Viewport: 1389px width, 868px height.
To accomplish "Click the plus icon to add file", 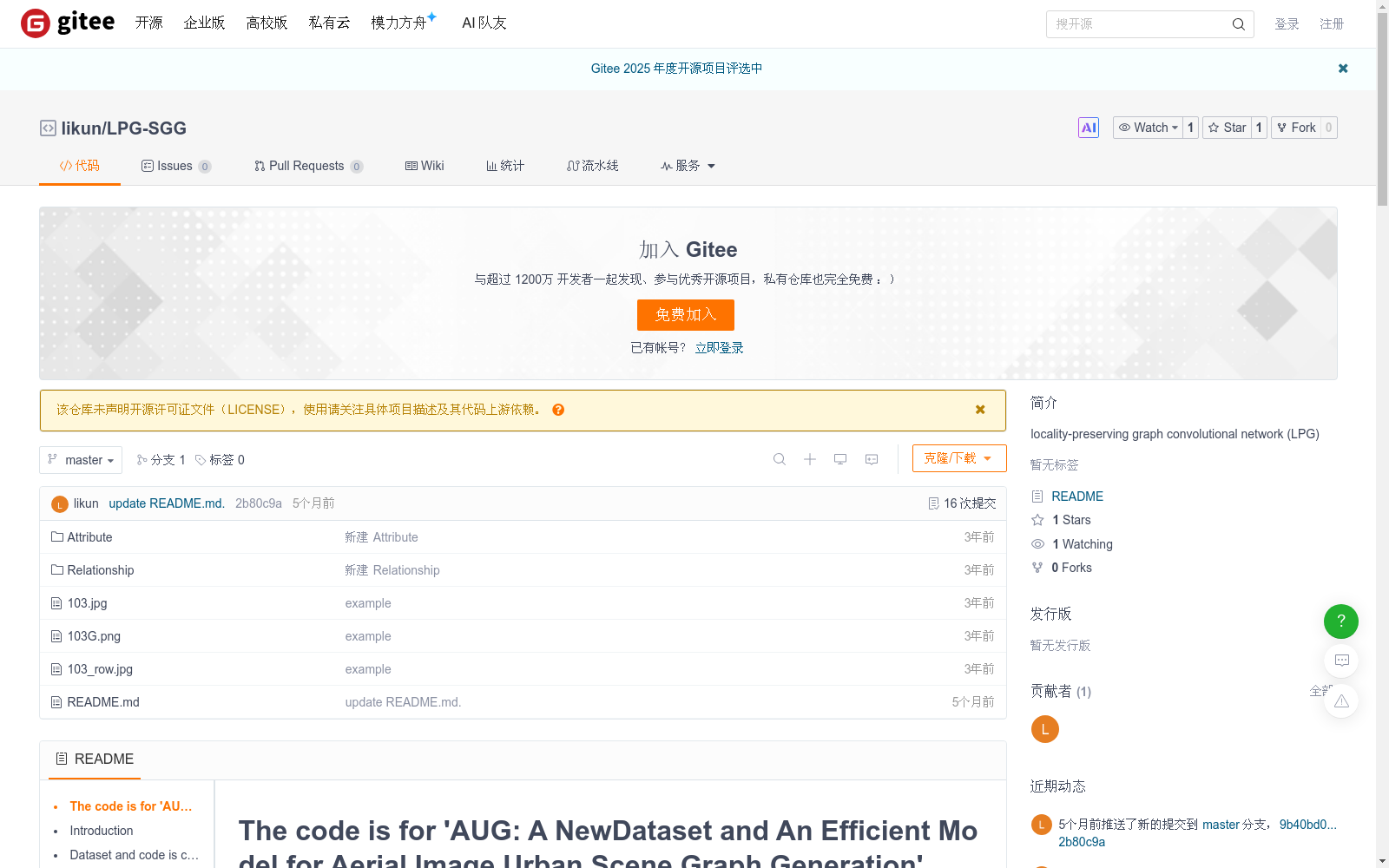I will (x=810, y=459).
